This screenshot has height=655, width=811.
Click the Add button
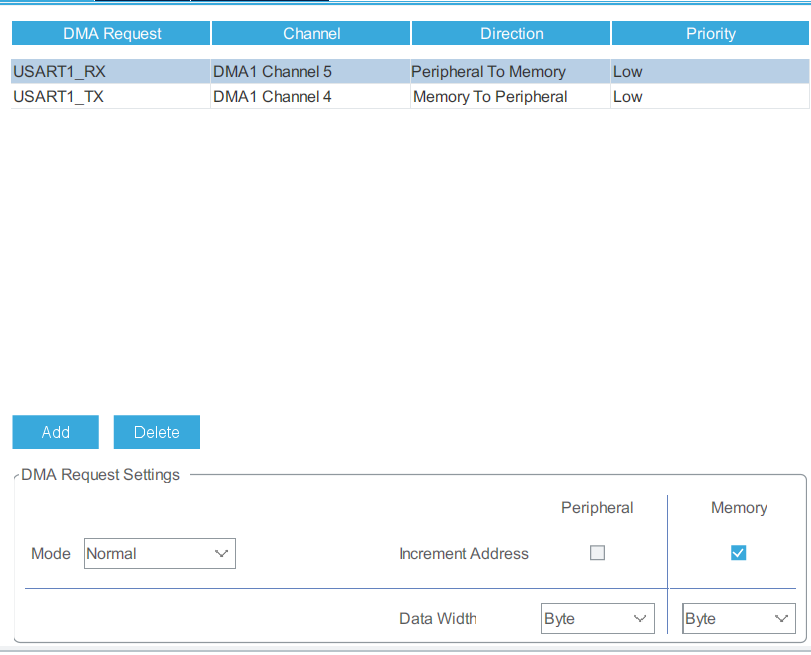[55, 432]
